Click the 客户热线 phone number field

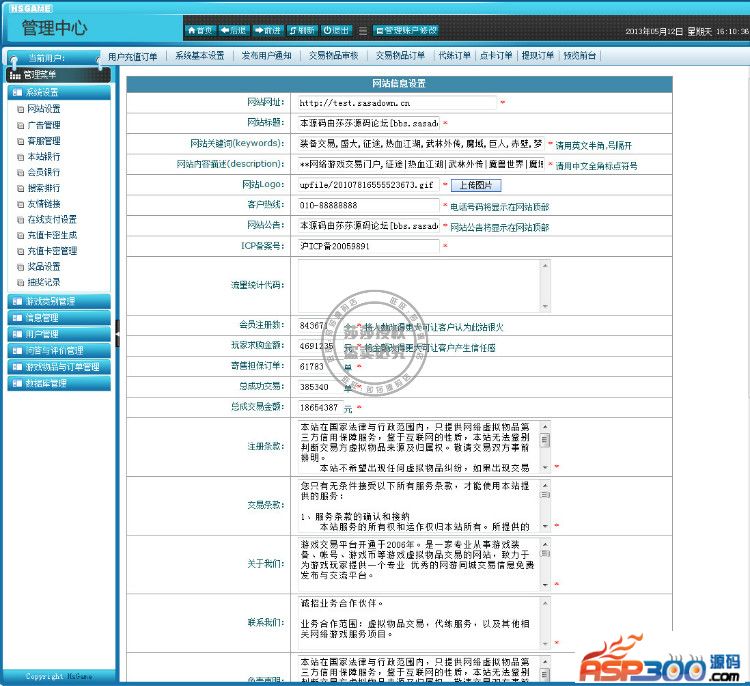[368, 205]
